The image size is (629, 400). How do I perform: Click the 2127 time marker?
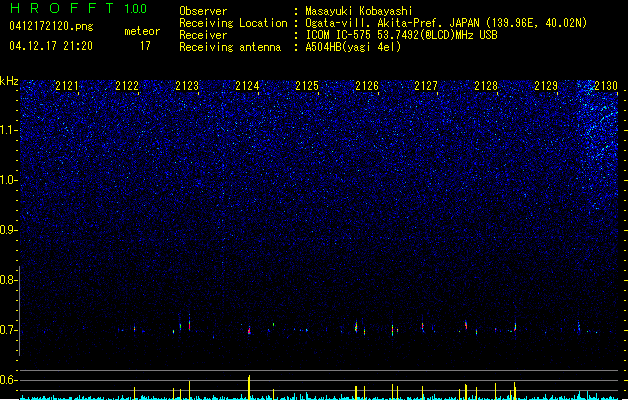pos(426,85)
